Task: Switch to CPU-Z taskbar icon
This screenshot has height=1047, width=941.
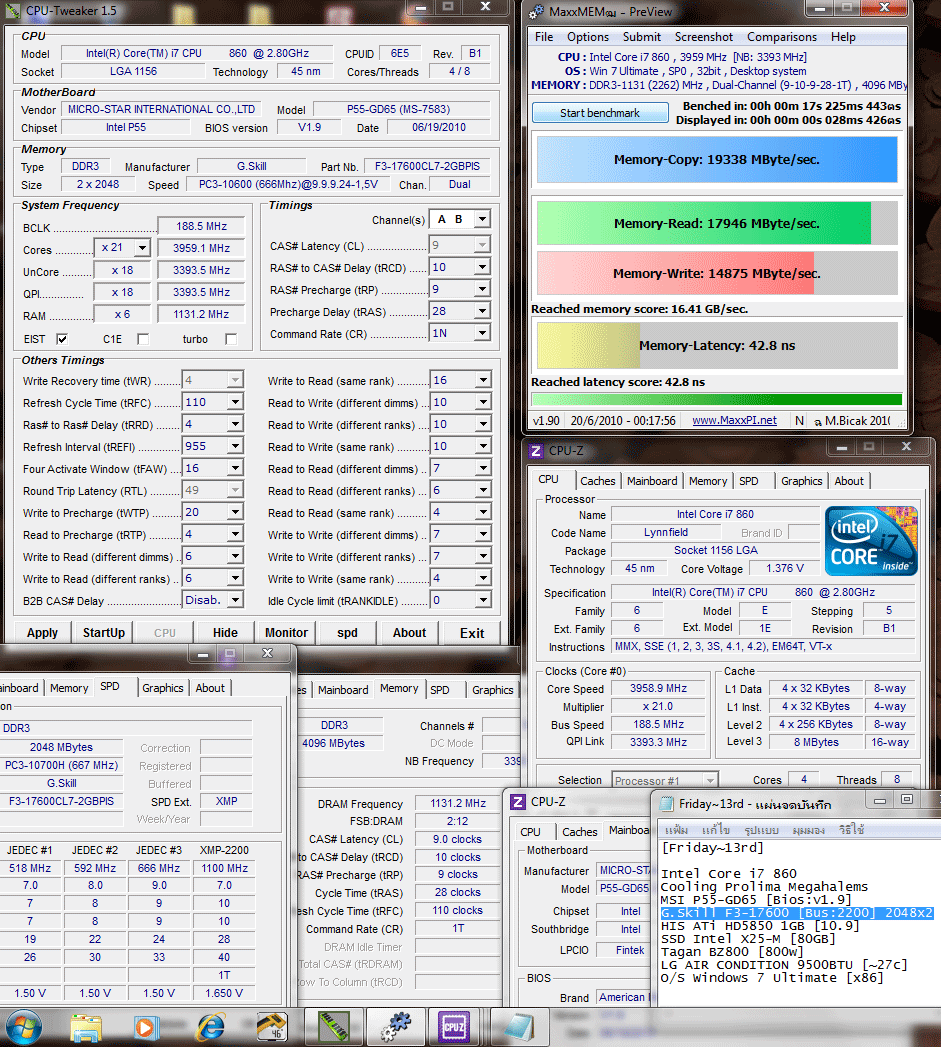Action: tap(454, 1027)
